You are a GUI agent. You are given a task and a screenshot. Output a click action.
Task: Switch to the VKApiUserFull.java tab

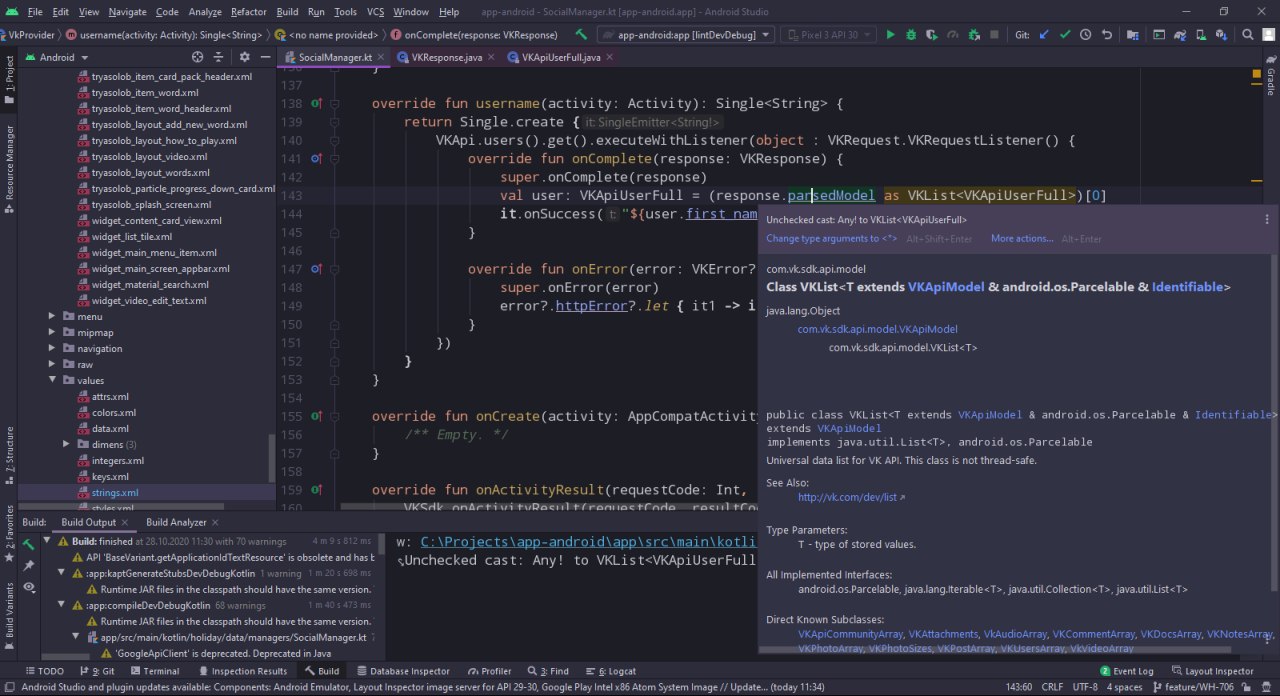(x=561, y=57)
